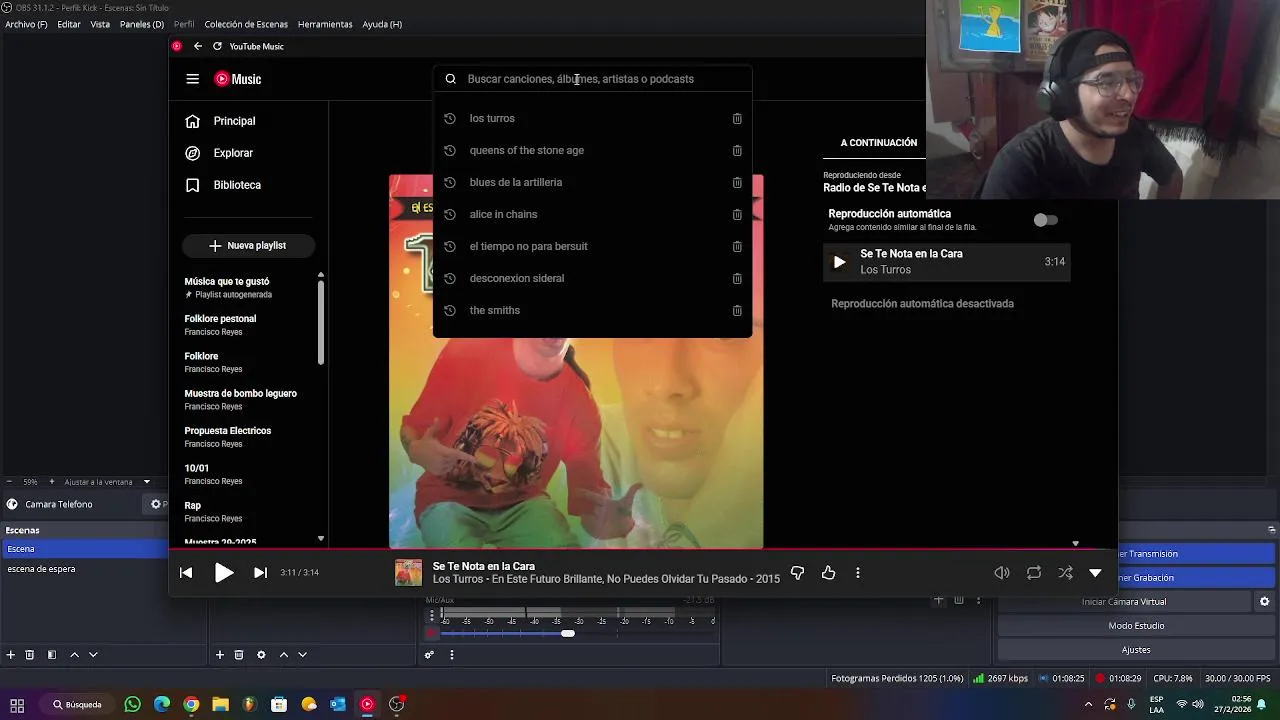Like the currently playing song
The height and width of the screenshot is (720, 1280).
tap(828, 573)
